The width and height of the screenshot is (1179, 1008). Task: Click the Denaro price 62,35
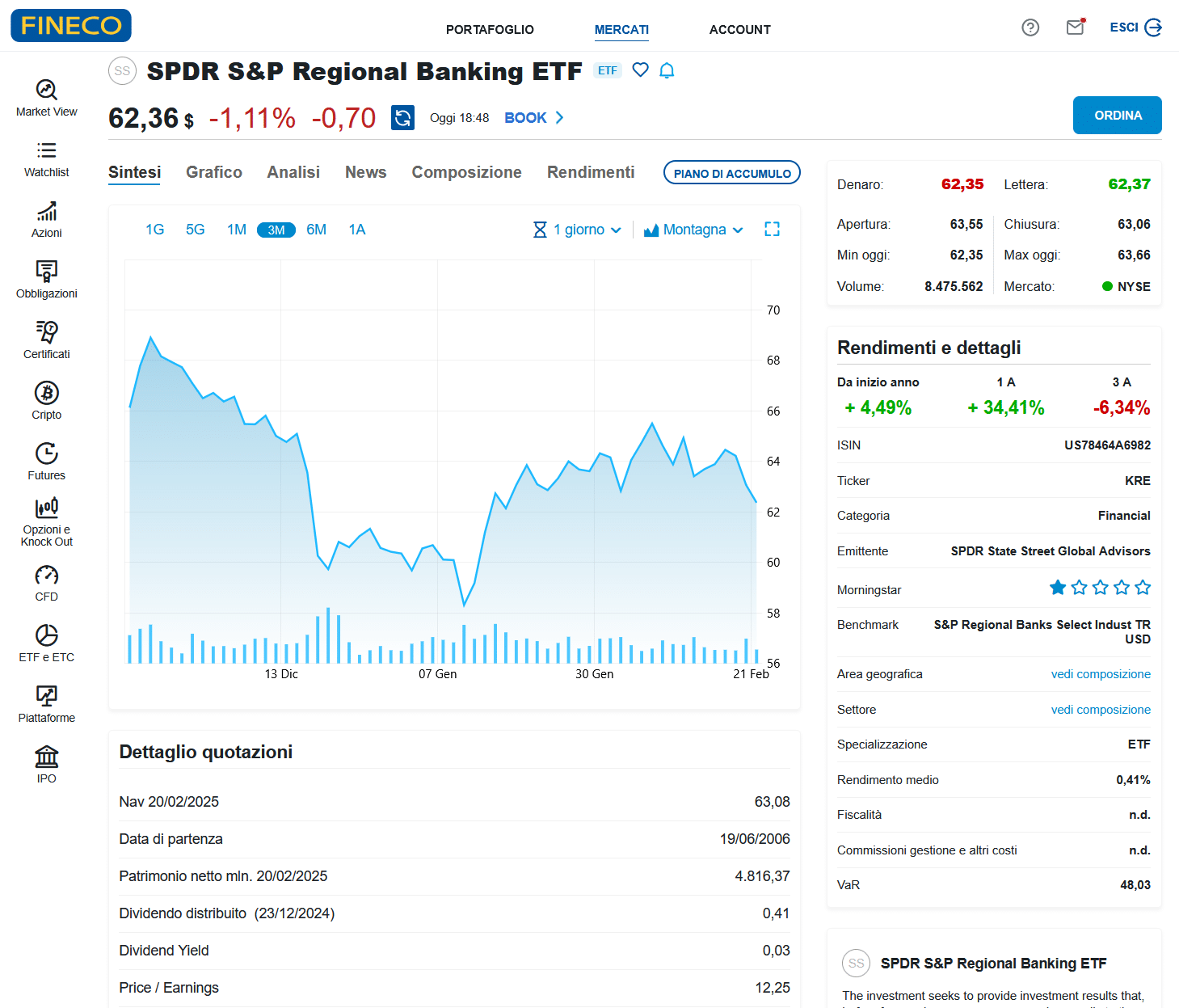pos(962,184)
